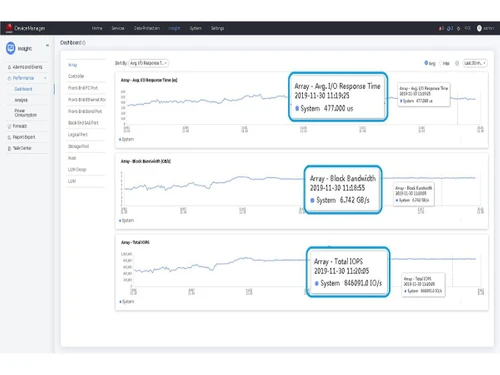Viewport: 500px width, 375px height.
Task: Click the Array - Avg. I/O Response Time title
Action: 149,80
